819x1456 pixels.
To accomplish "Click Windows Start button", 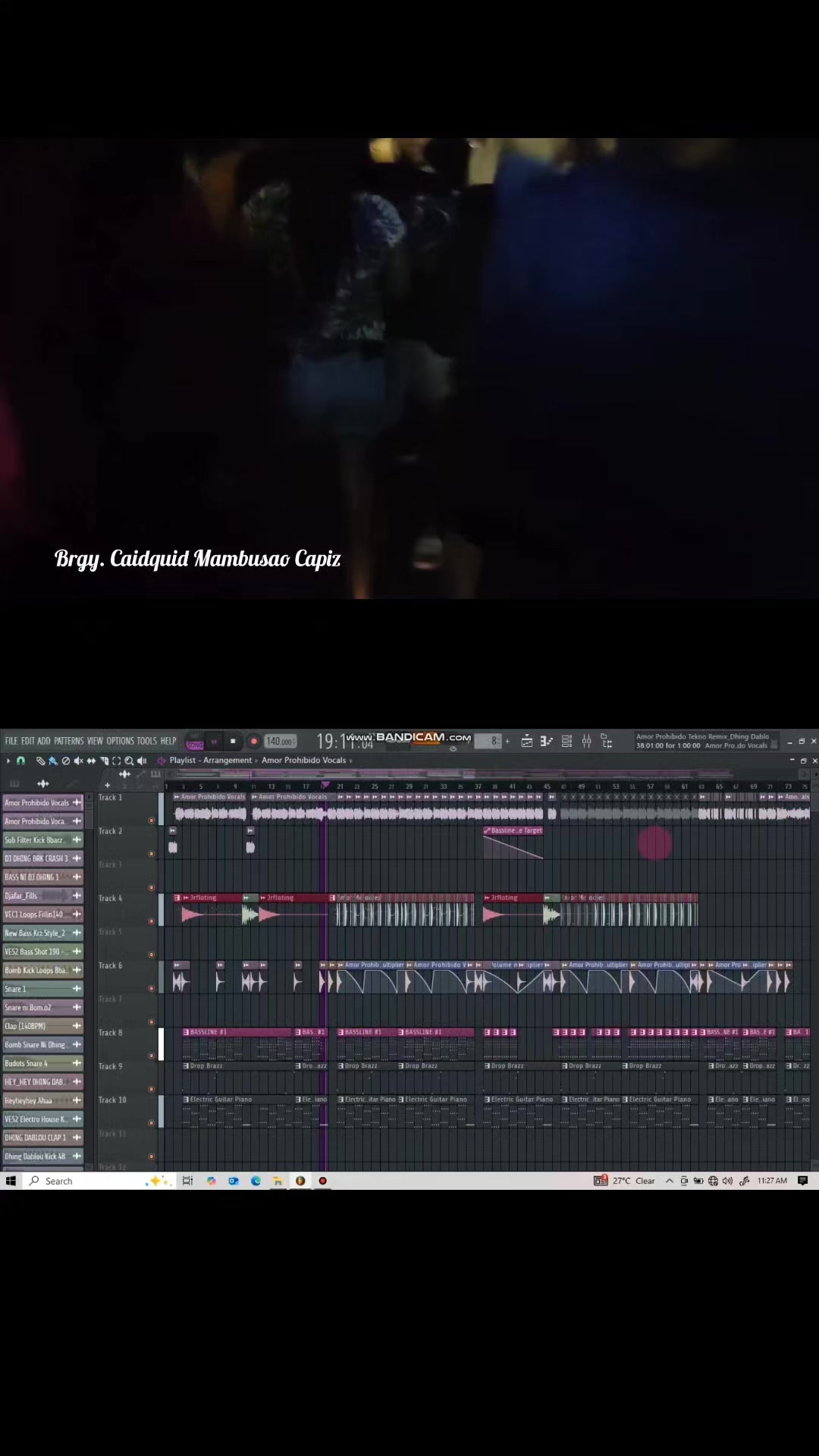I will (x=11, y=1181).
